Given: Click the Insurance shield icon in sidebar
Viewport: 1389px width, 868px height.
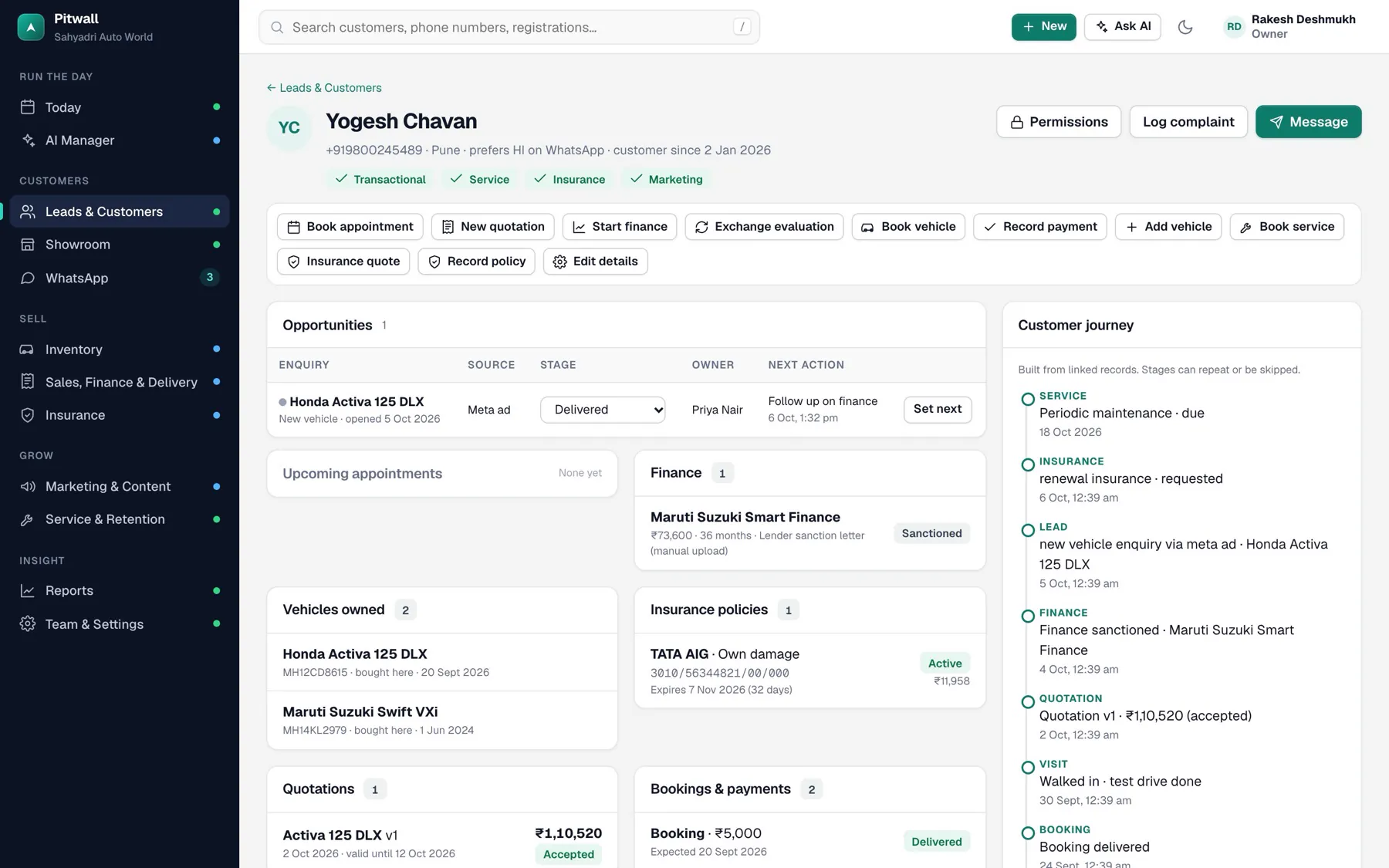Looking at the screenshot, I should [x=28, y=415].
